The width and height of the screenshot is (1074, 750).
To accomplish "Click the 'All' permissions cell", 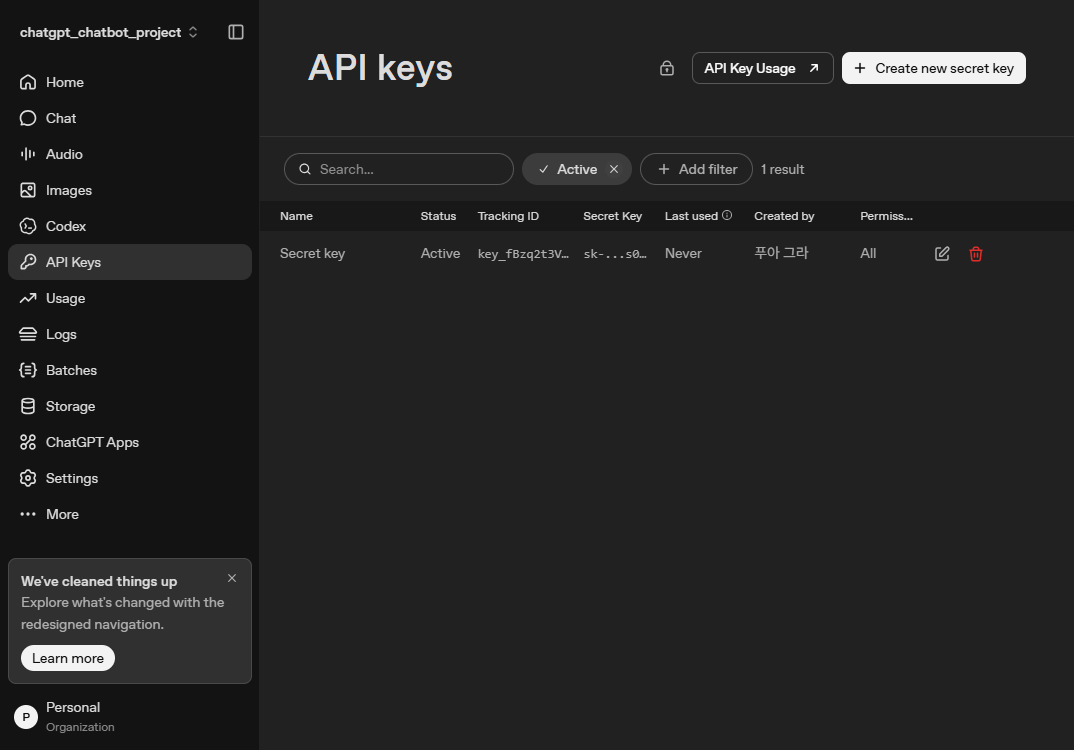I will coord(868,253).
